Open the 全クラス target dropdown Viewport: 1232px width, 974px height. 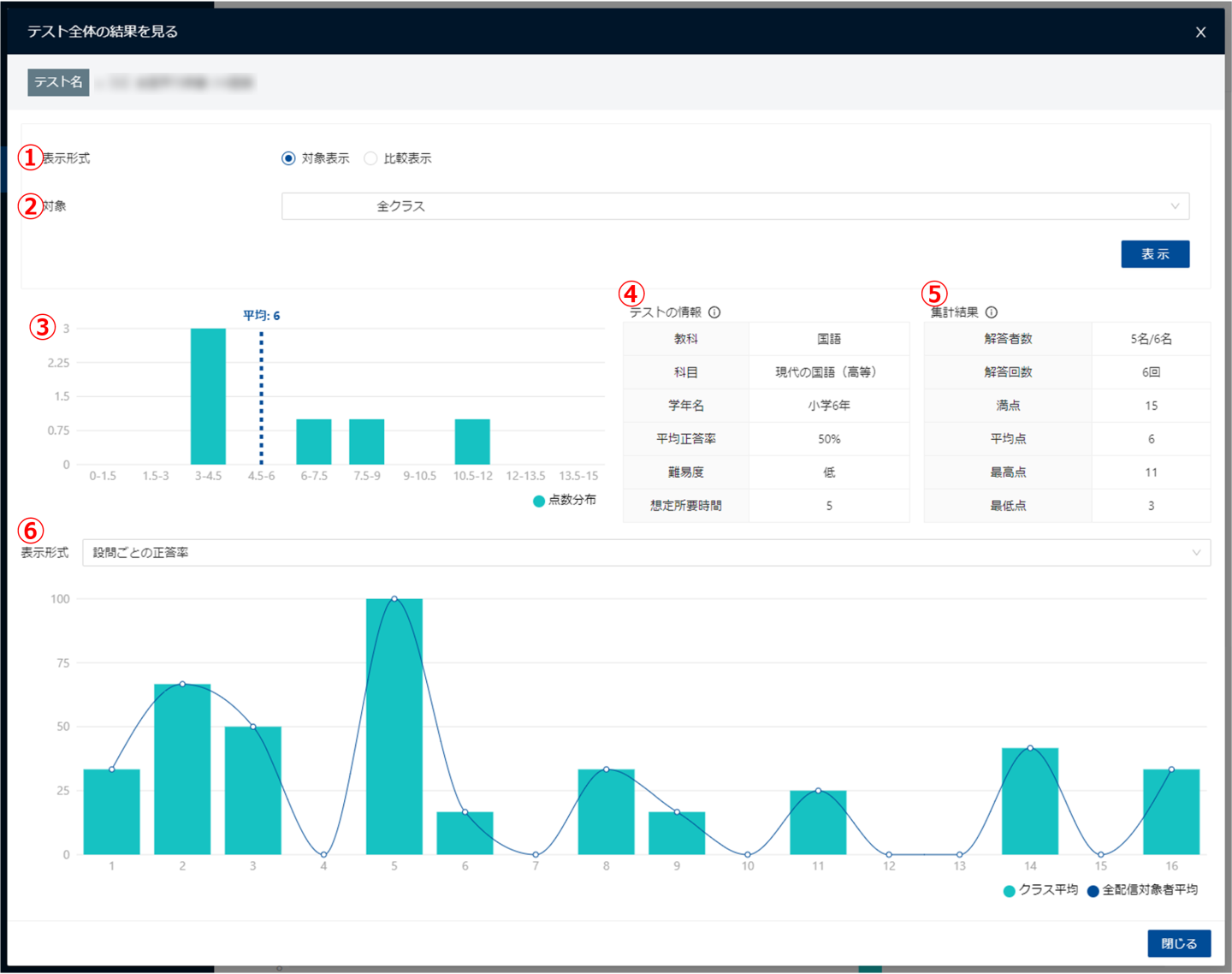[734, 206]
